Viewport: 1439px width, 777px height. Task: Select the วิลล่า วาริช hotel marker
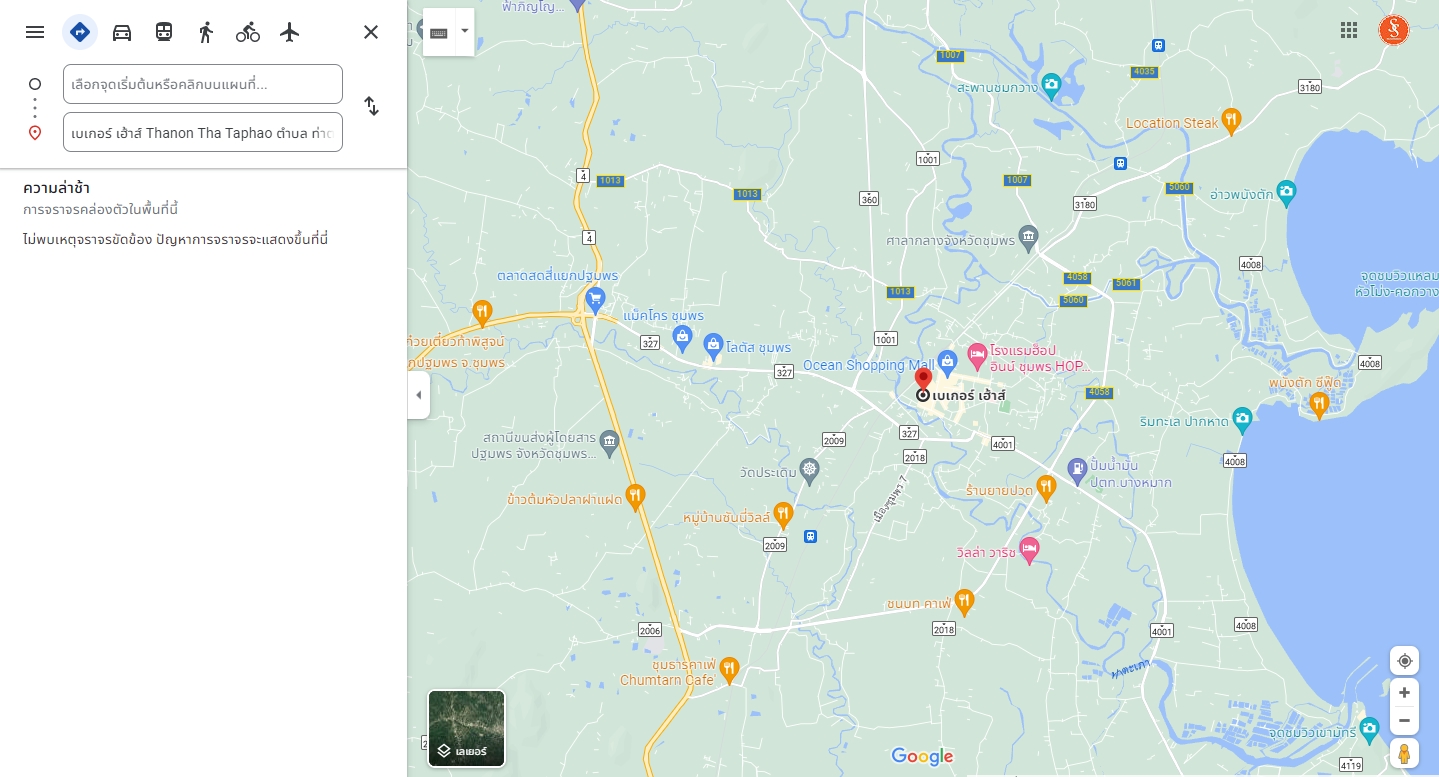1029,550
